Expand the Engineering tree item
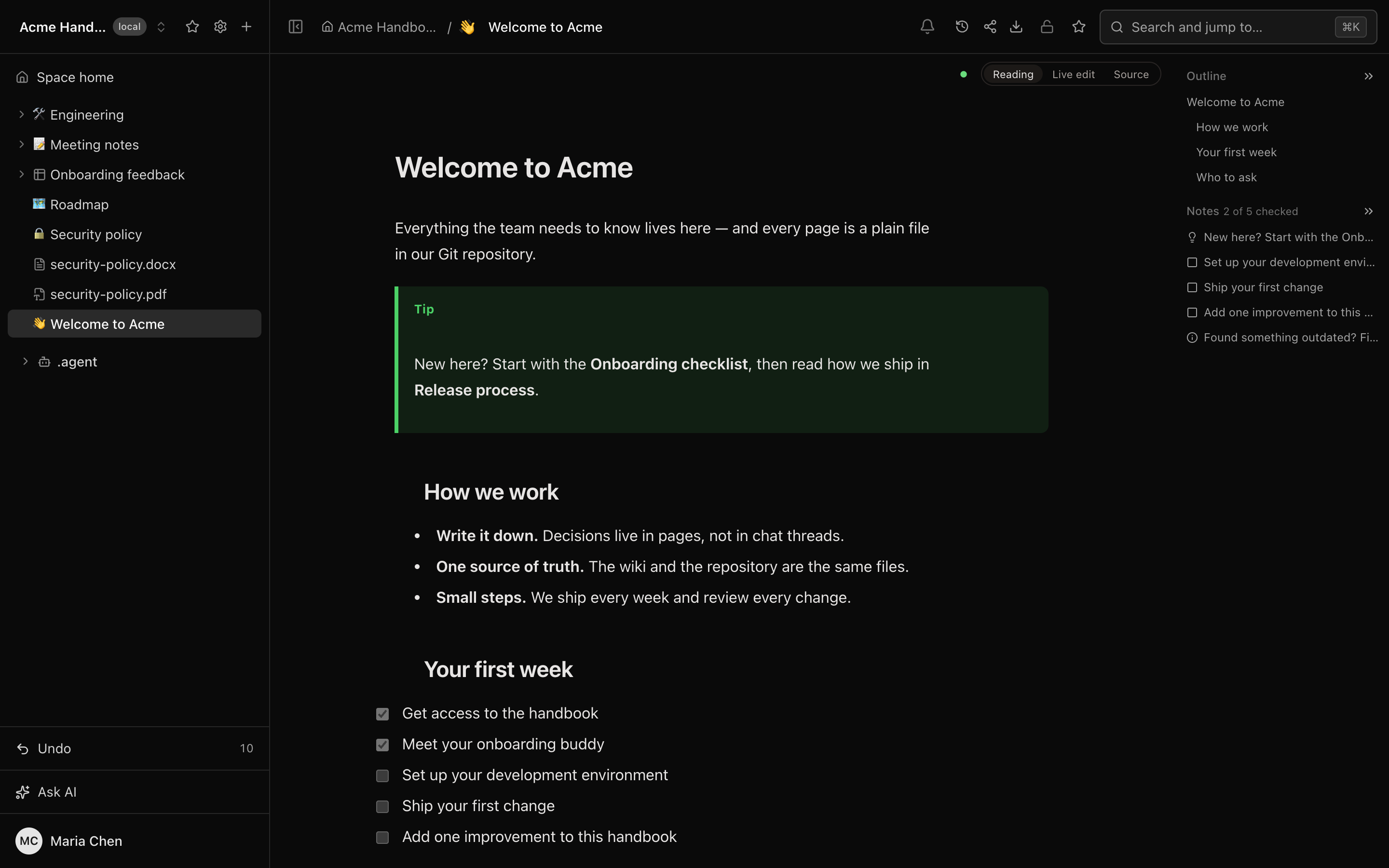The width and height of the screenshot is (1389, 868). coord(21,114)
